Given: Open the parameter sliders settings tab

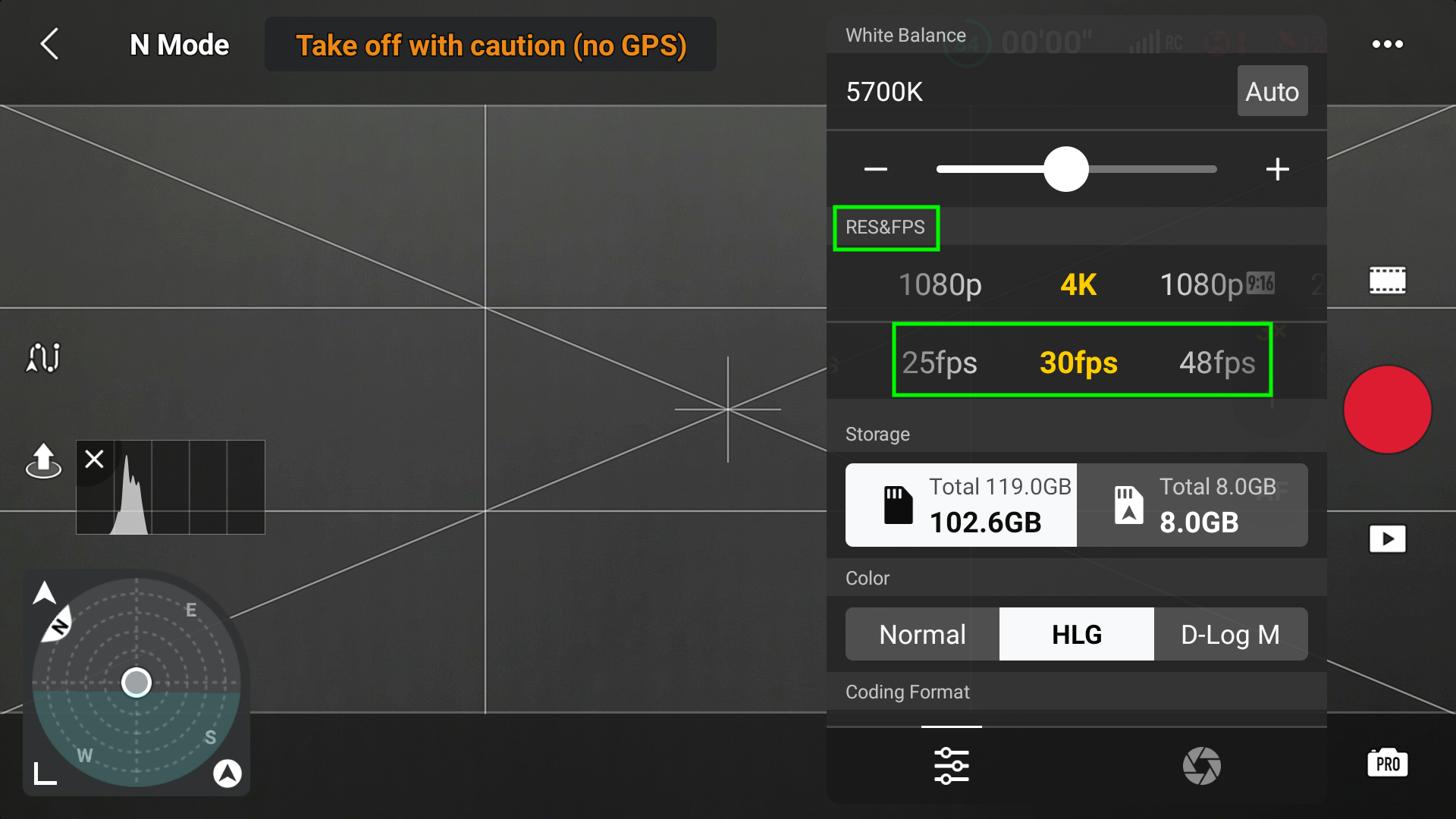Looking at the screenshot, I should pos(952,765).
